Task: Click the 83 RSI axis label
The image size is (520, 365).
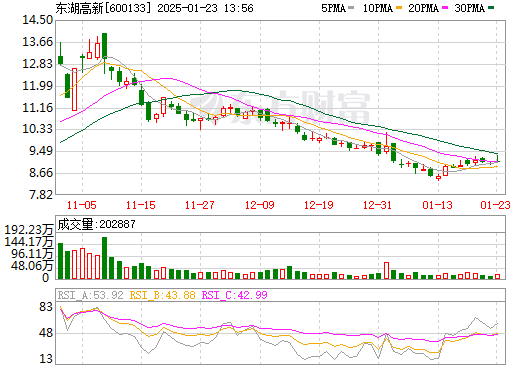Action: coord(46,307)
